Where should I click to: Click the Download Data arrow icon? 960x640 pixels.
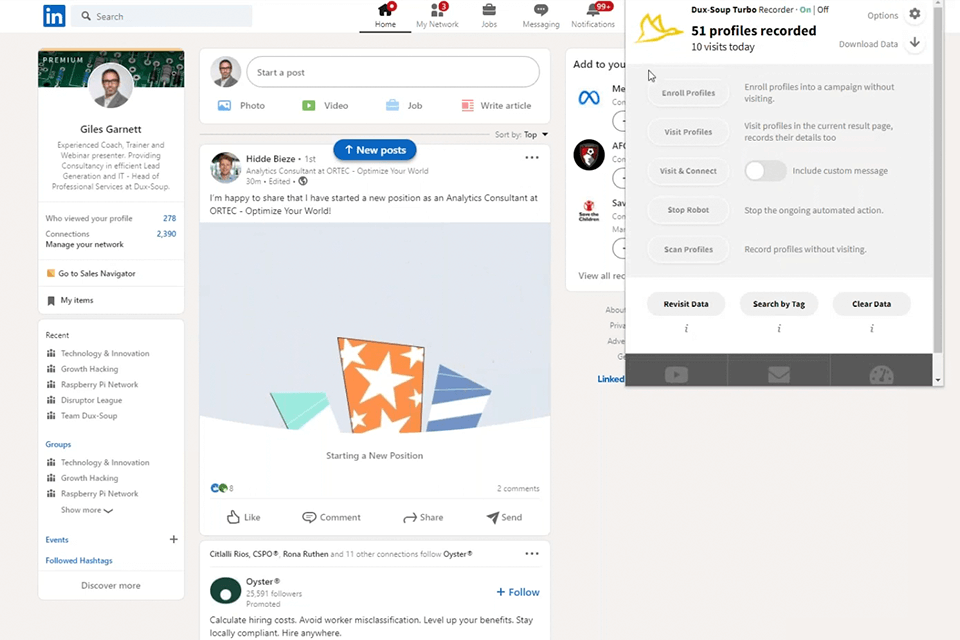[x=914, y=43]
